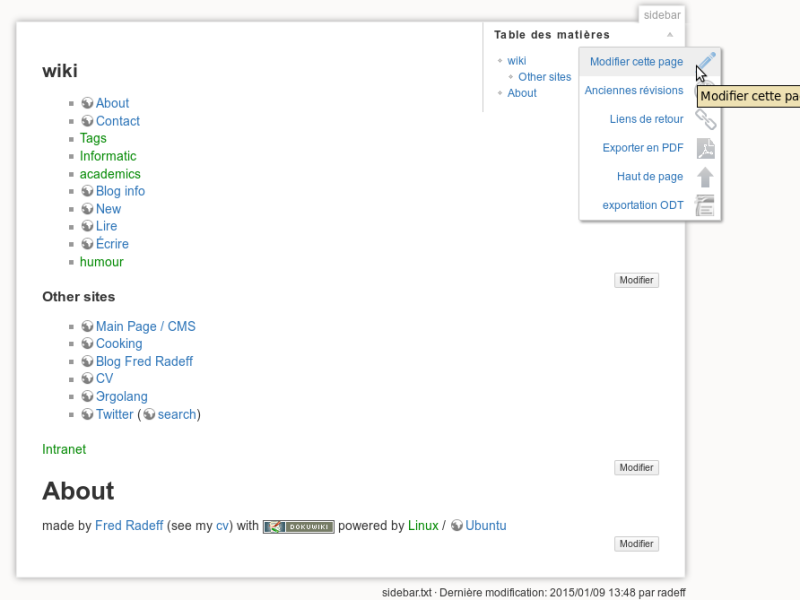This screenshot has height=600, width=800.
Task: Open the Informatic page link
Action: tap(108, 156)
